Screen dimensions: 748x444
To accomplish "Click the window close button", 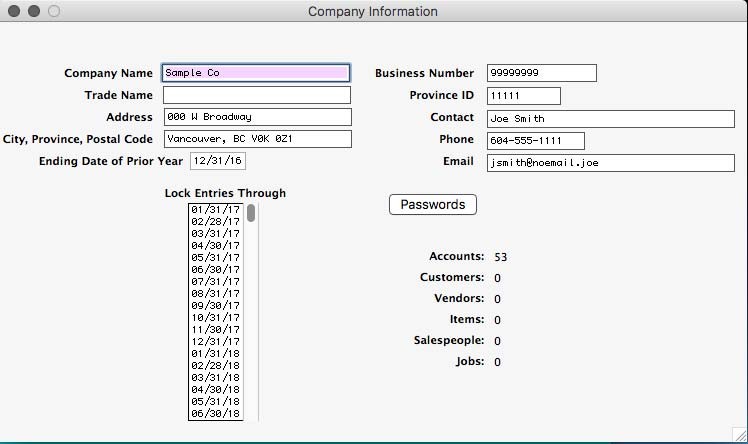I will pyautogui.click(x=14, y=11).
